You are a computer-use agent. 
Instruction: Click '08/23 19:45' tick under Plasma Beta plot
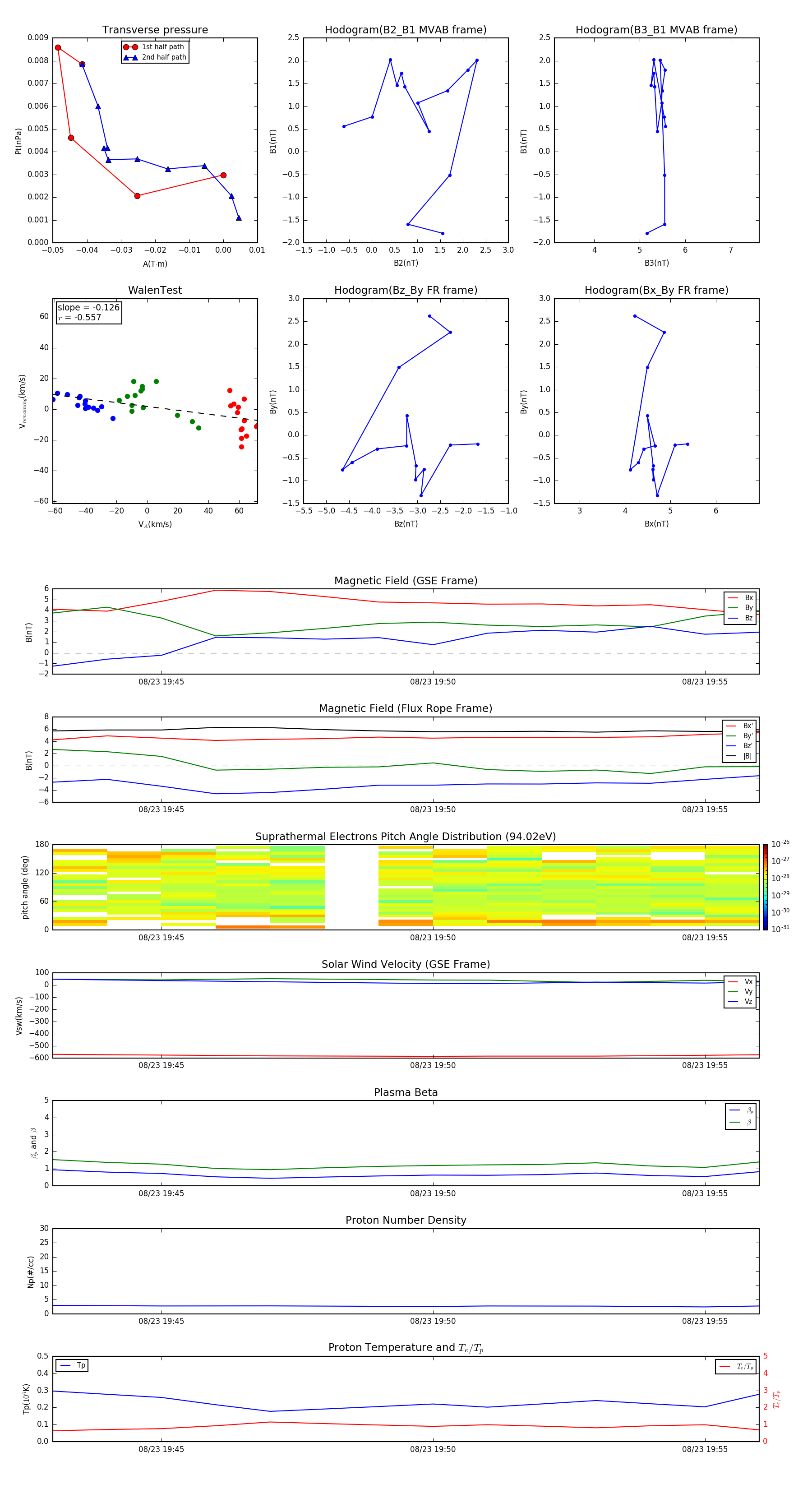pyautogui.click(x=161, y=1193)
